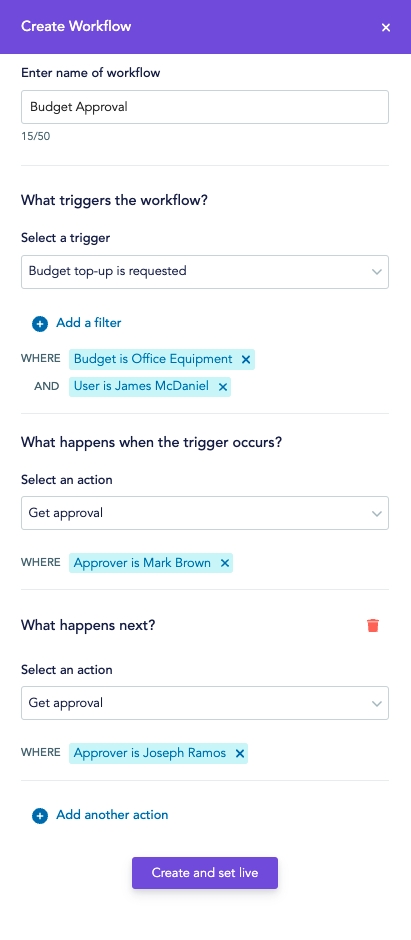Click the plus icon beside Add another action
Viewport: 411px width, 940px height.
40,817
